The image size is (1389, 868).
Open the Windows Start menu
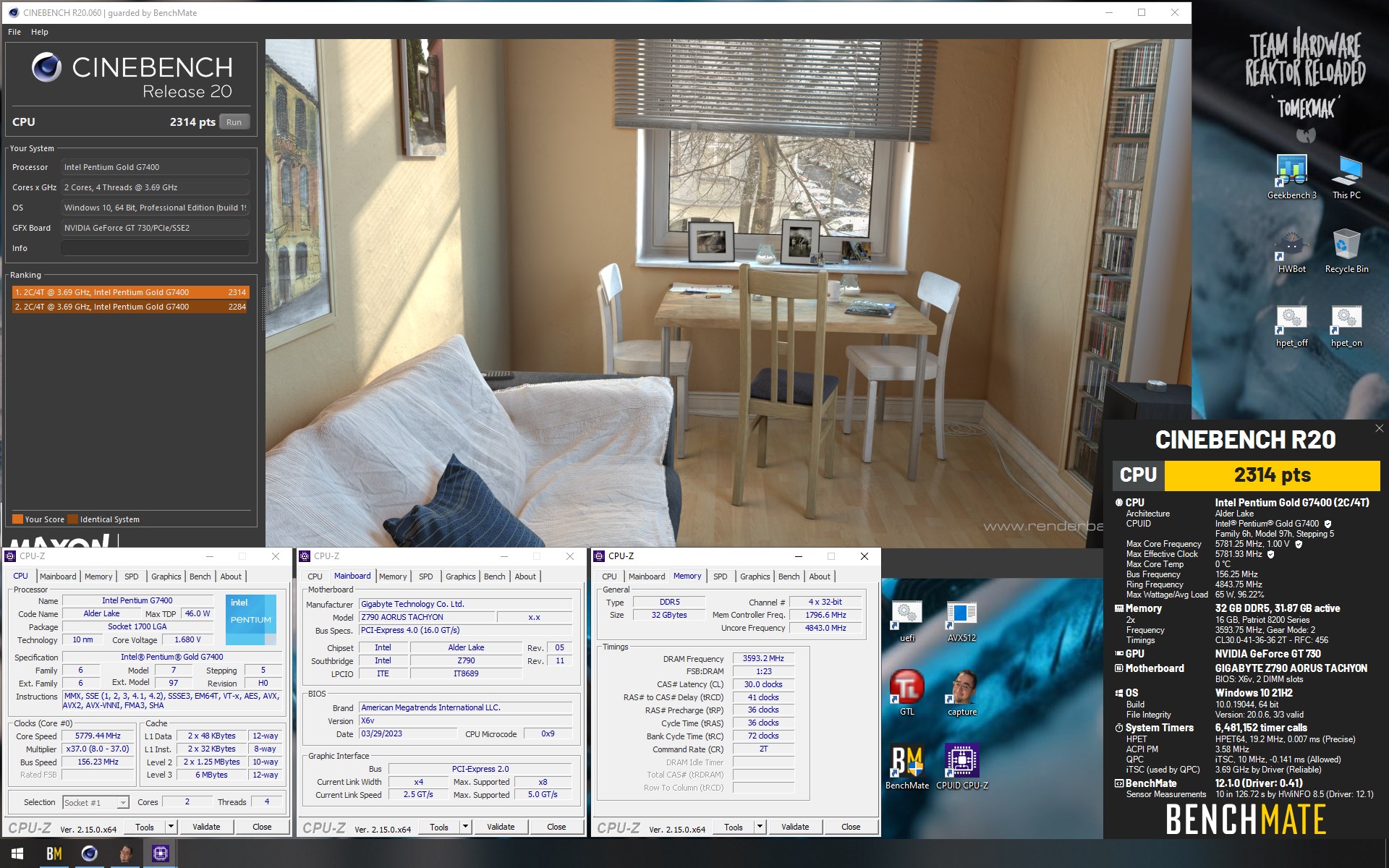(x=17, y=854)
